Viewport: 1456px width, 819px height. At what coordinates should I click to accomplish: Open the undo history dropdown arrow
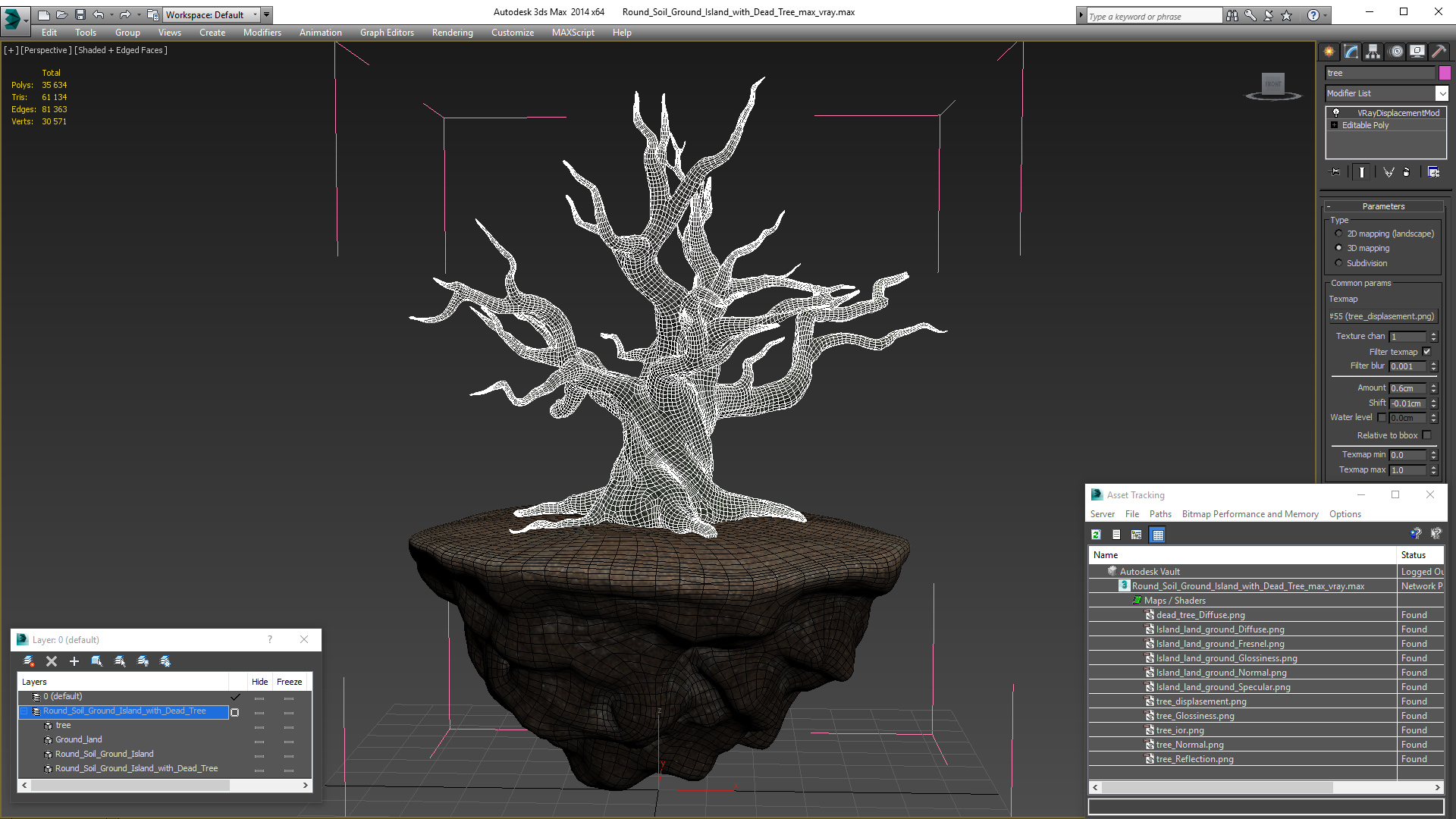[x=111, y=14]
